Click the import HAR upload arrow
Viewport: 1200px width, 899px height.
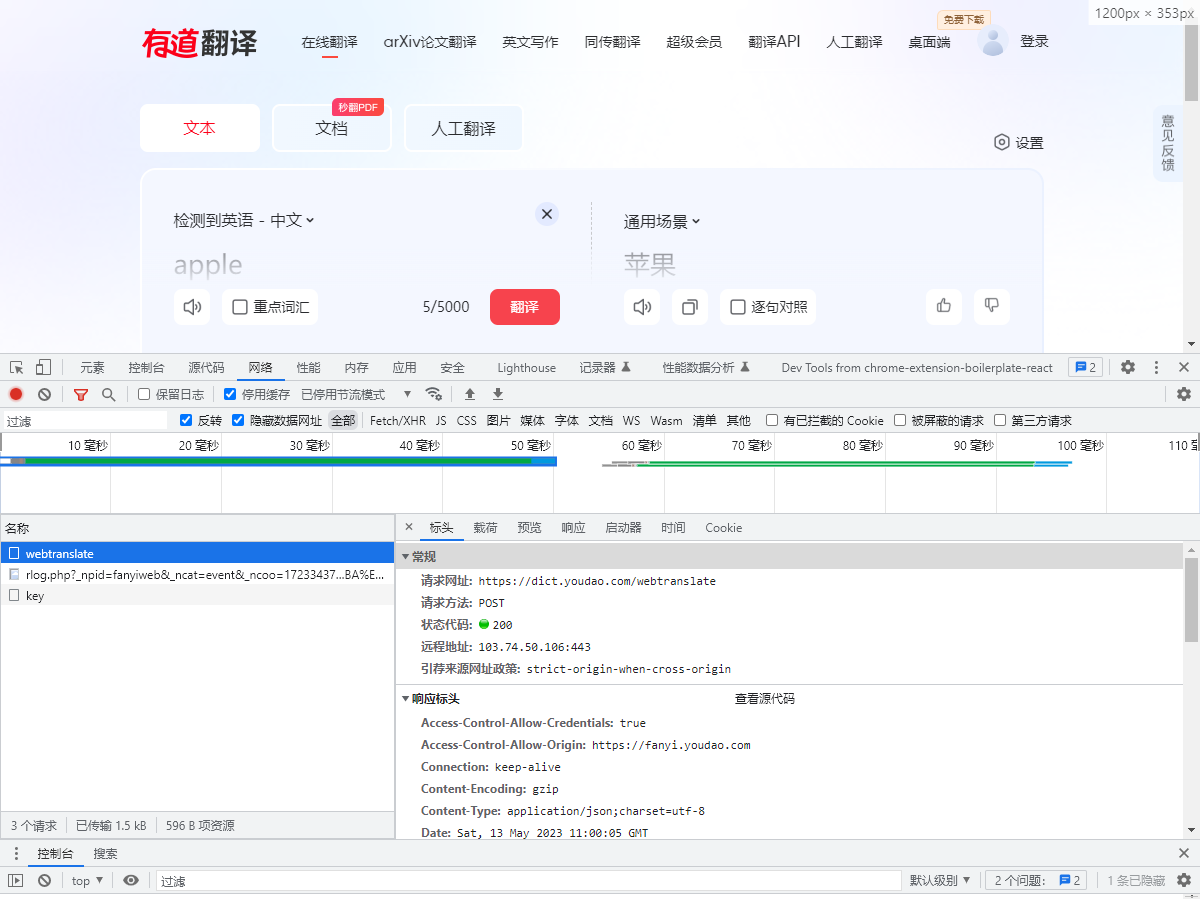click(470, 394)
